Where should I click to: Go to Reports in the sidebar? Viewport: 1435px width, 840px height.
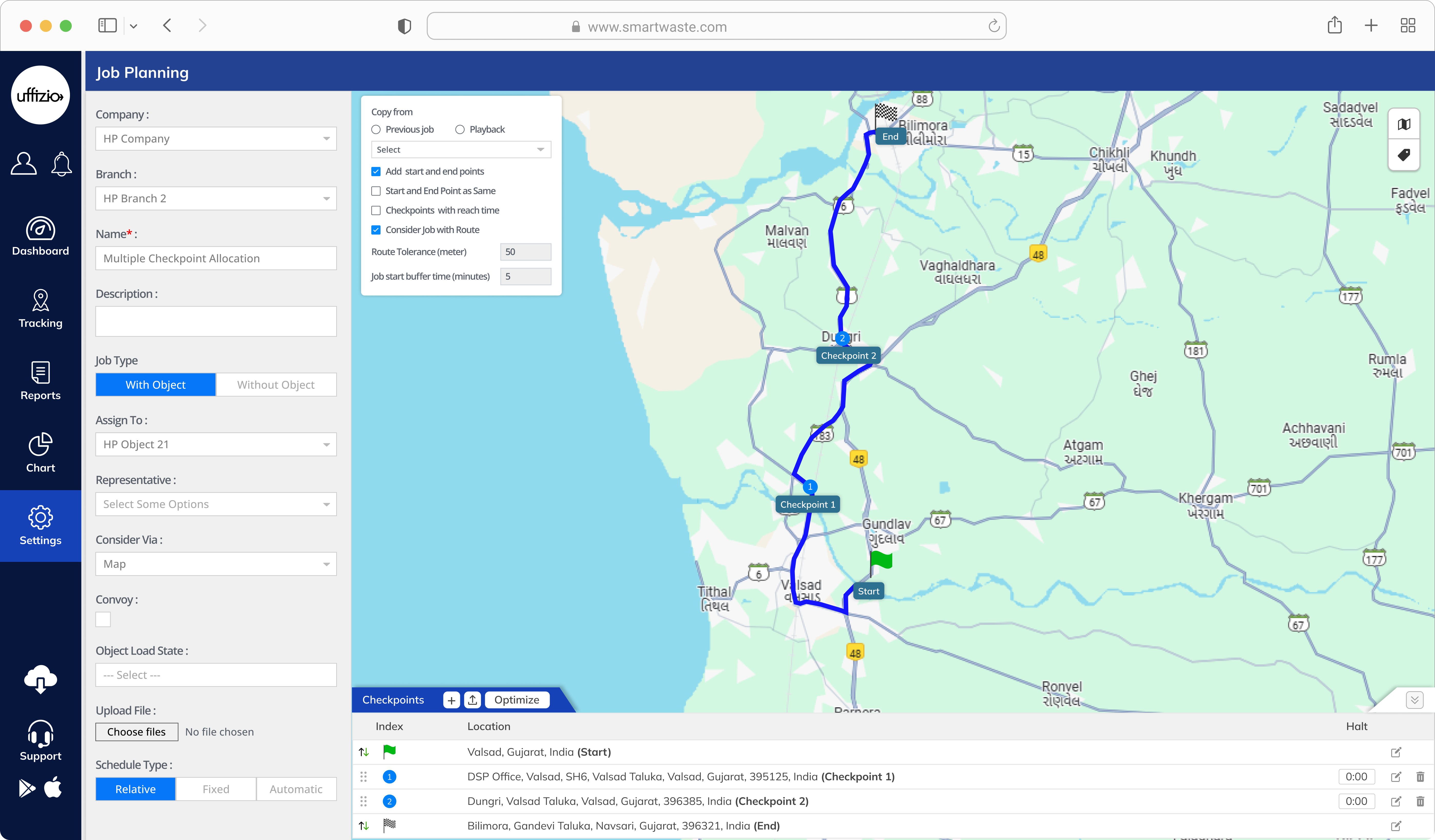pyautogui.click(x=40, y=381)
